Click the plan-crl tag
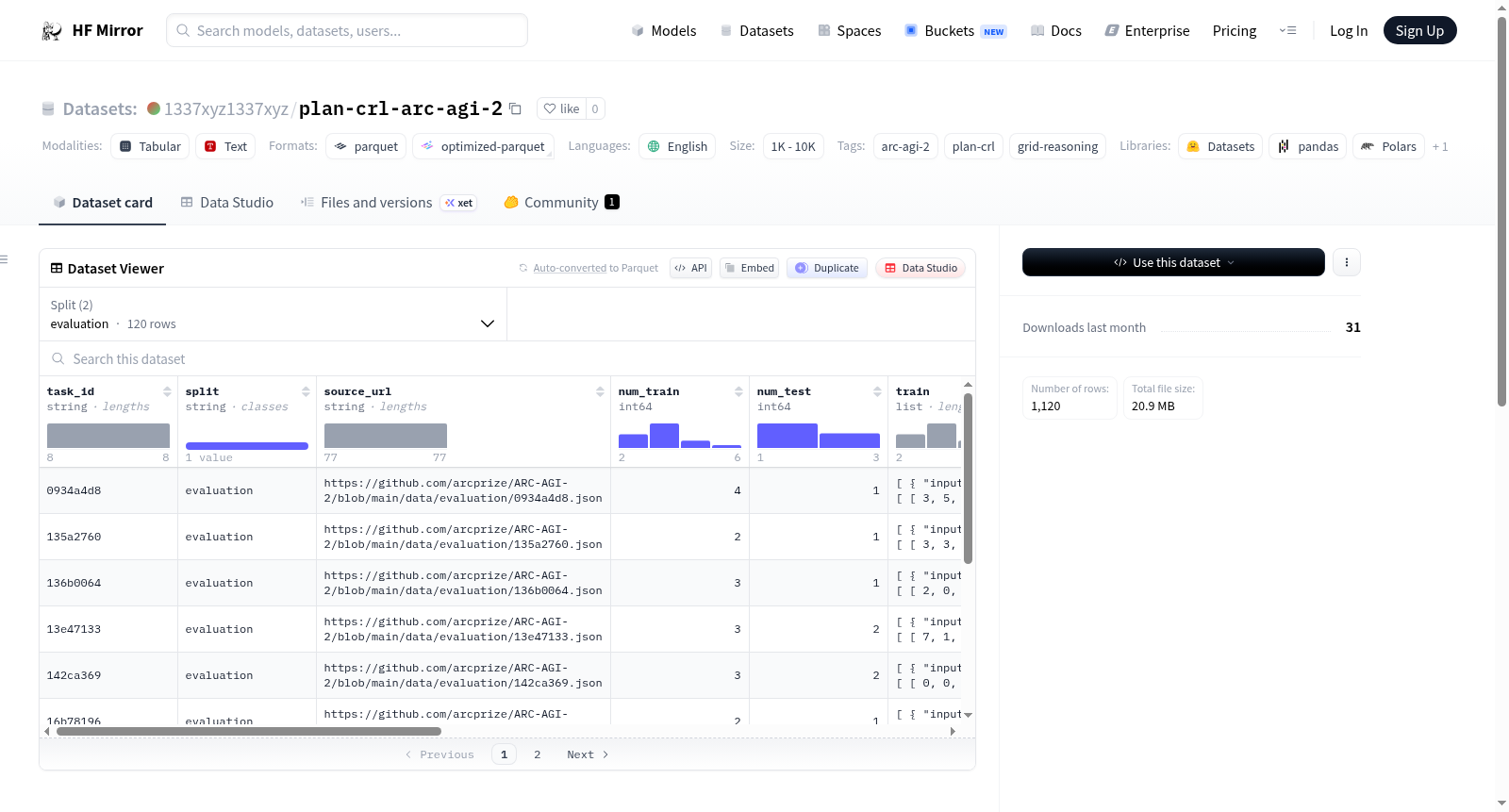The image size is (1509, 812). coord(973,146)
